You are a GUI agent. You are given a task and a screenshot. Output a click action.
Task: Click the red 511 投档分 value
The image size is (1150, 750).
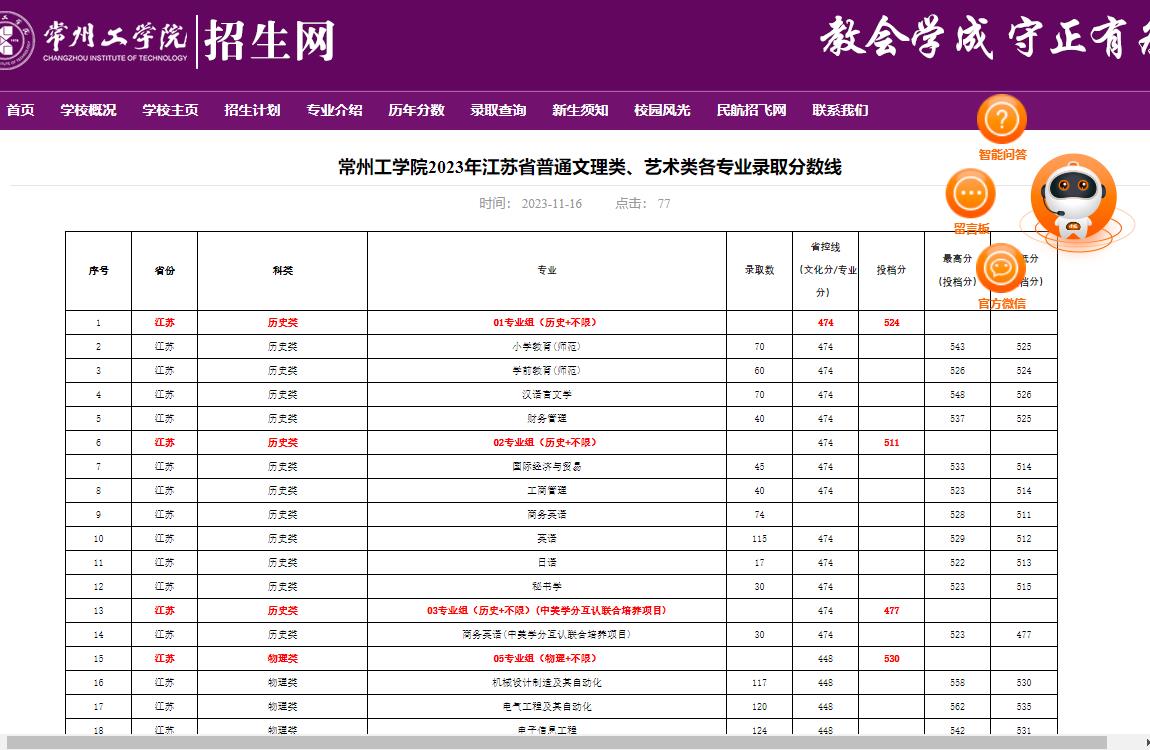[891, 443]
